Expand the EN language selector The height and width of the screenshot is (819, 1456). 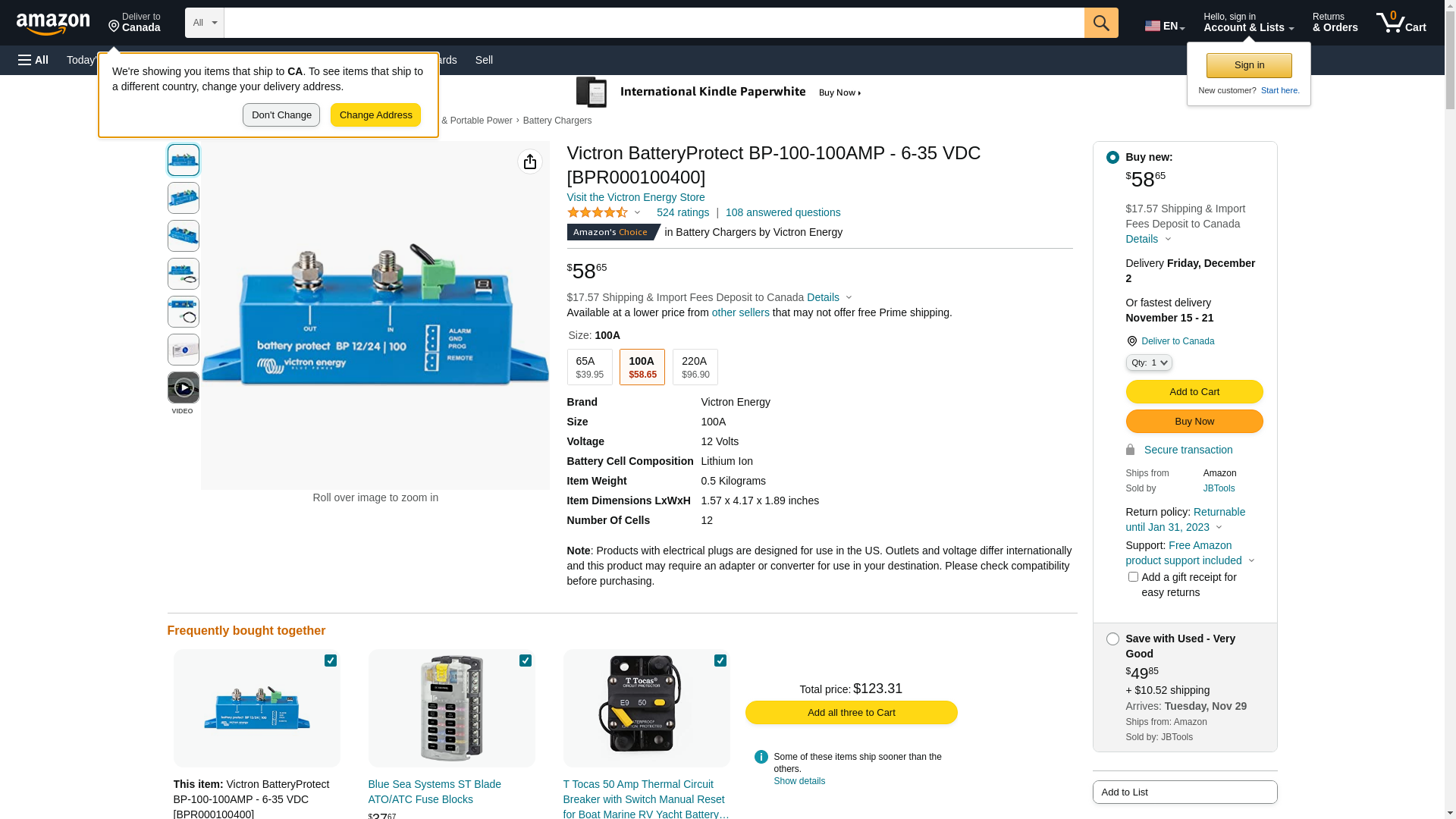click(x=1165, y=26)
